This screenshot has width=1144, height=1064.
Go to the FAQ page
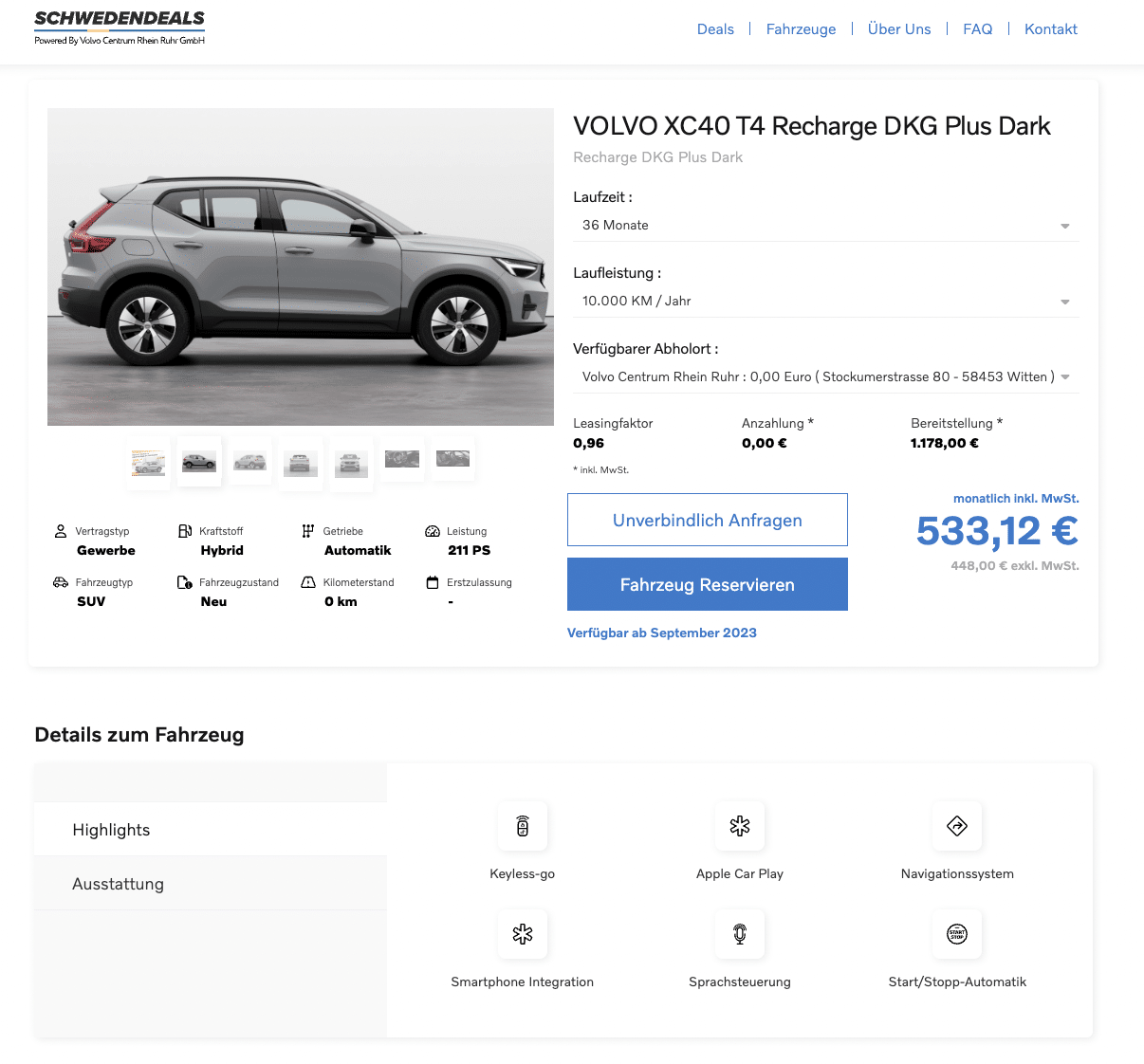pyautogui.click(x=977, y=29)
